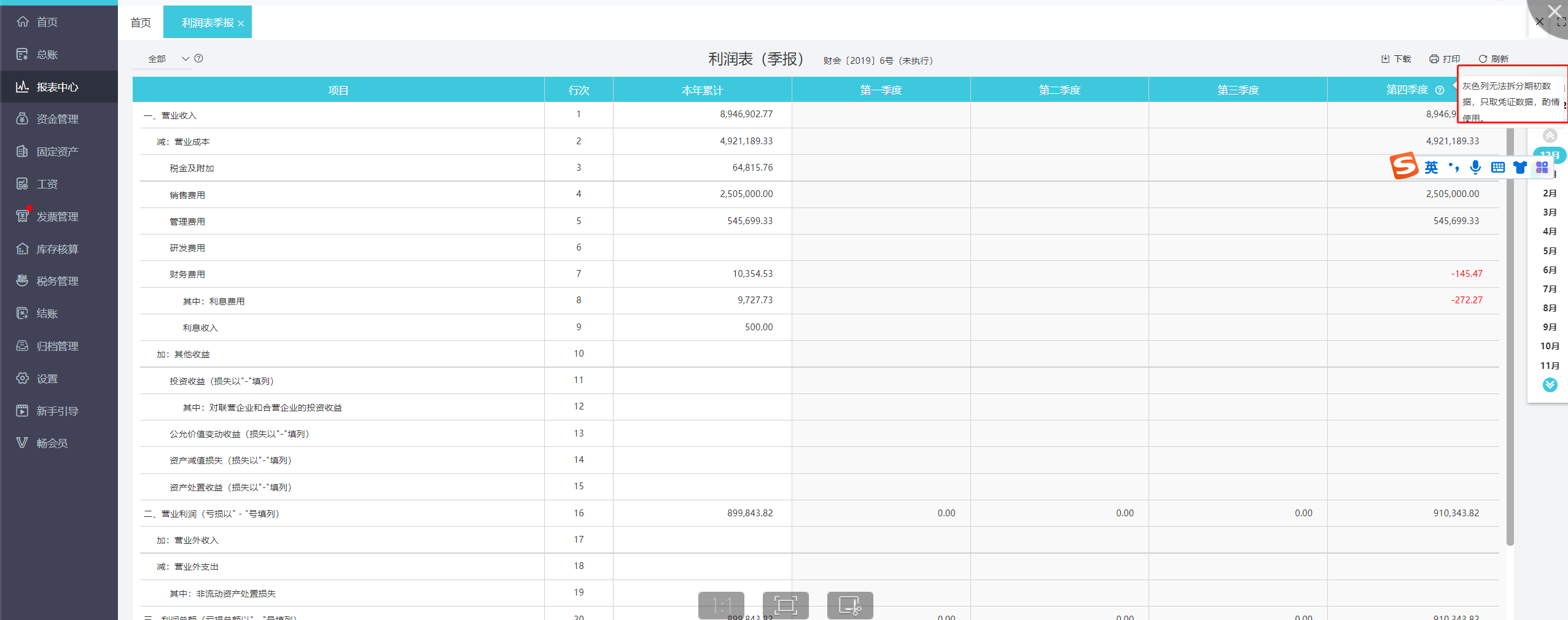Open the IME toolbox grid icon
This screenshot has width=1568, height=620.
[x=1542, y=167]
